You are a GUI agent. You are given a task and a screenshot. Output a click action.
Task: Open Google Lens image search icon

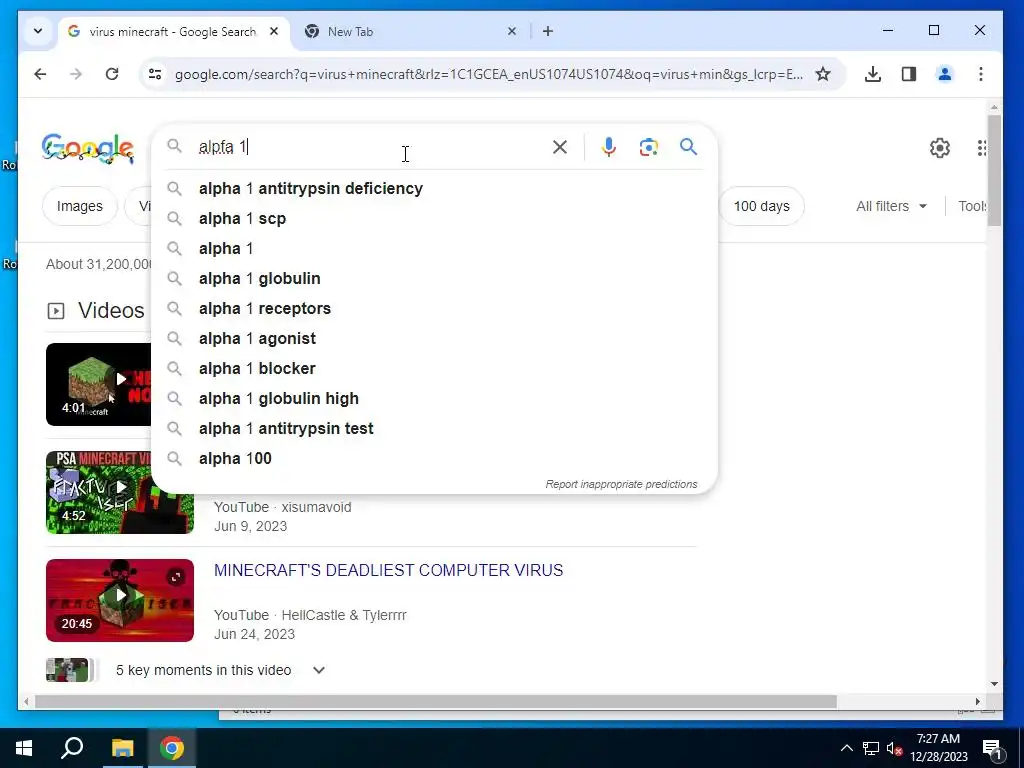[x=648, y=147]
